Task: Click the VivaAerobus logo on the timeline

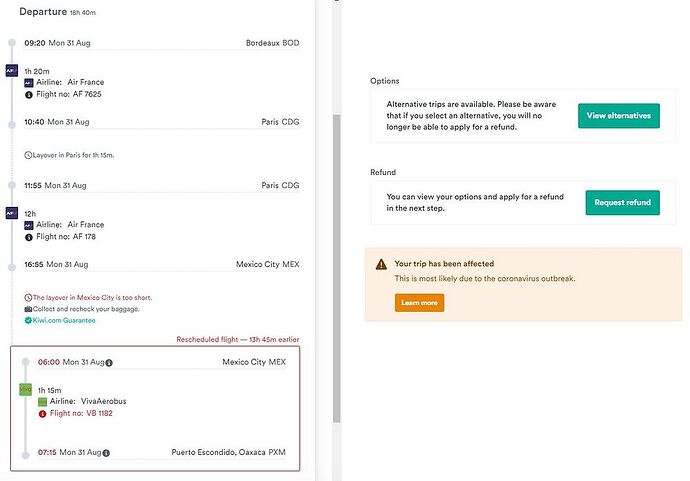Action: [26, 389]
